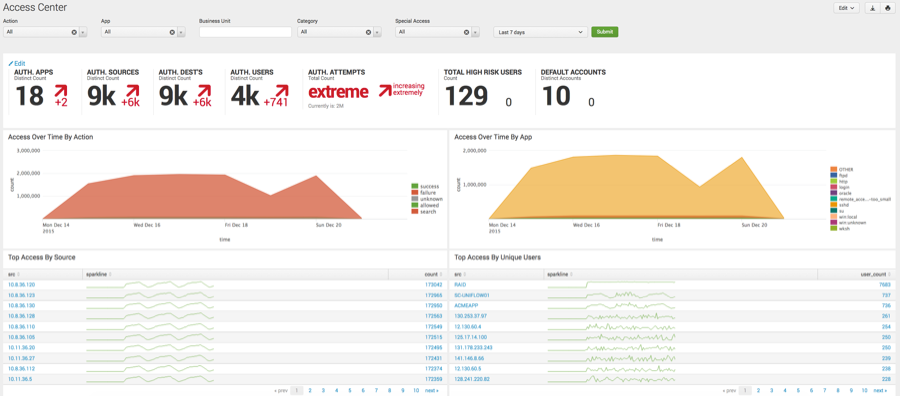The width and height of the screenshot is (900, 397).
Task: Click the green Submit button
Action: point(604,32)
